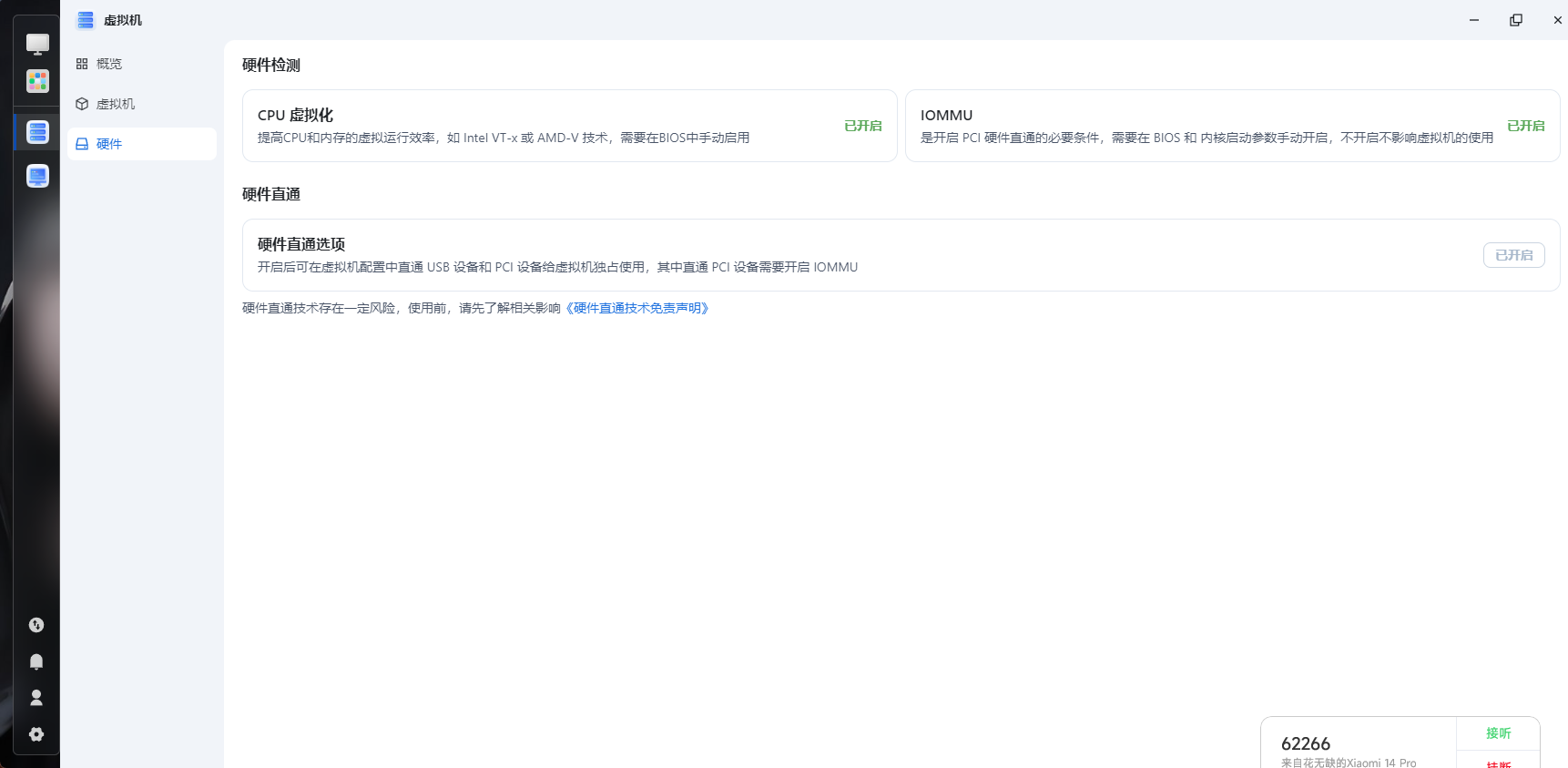
Task: Click the IOMMU 已开启 status label
Action: 1525,126
